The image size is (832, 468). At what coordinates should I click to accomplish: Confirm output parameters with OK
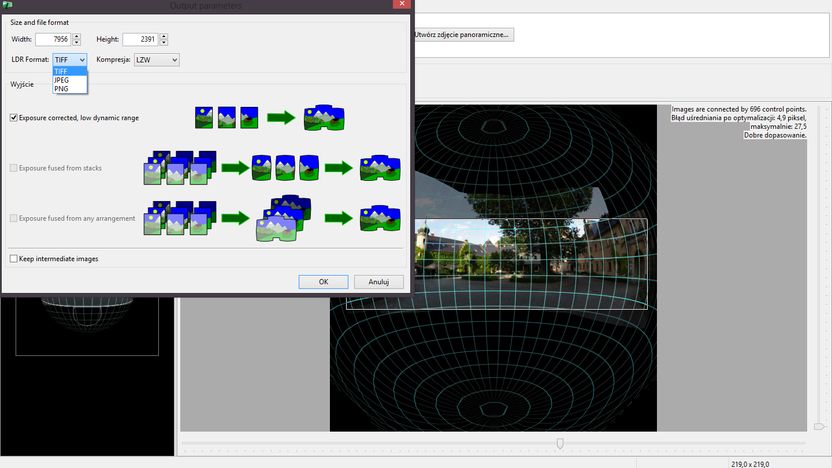click(x=323, y=282)
